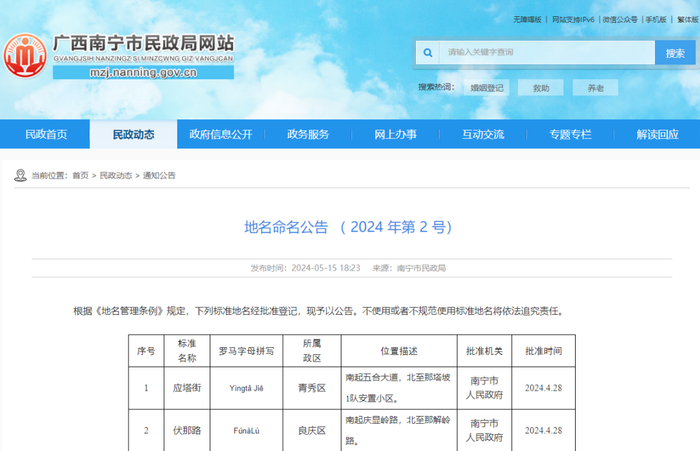Click table header 所属政区
Viewport: 700px width, 451px height.
[312, 351]
